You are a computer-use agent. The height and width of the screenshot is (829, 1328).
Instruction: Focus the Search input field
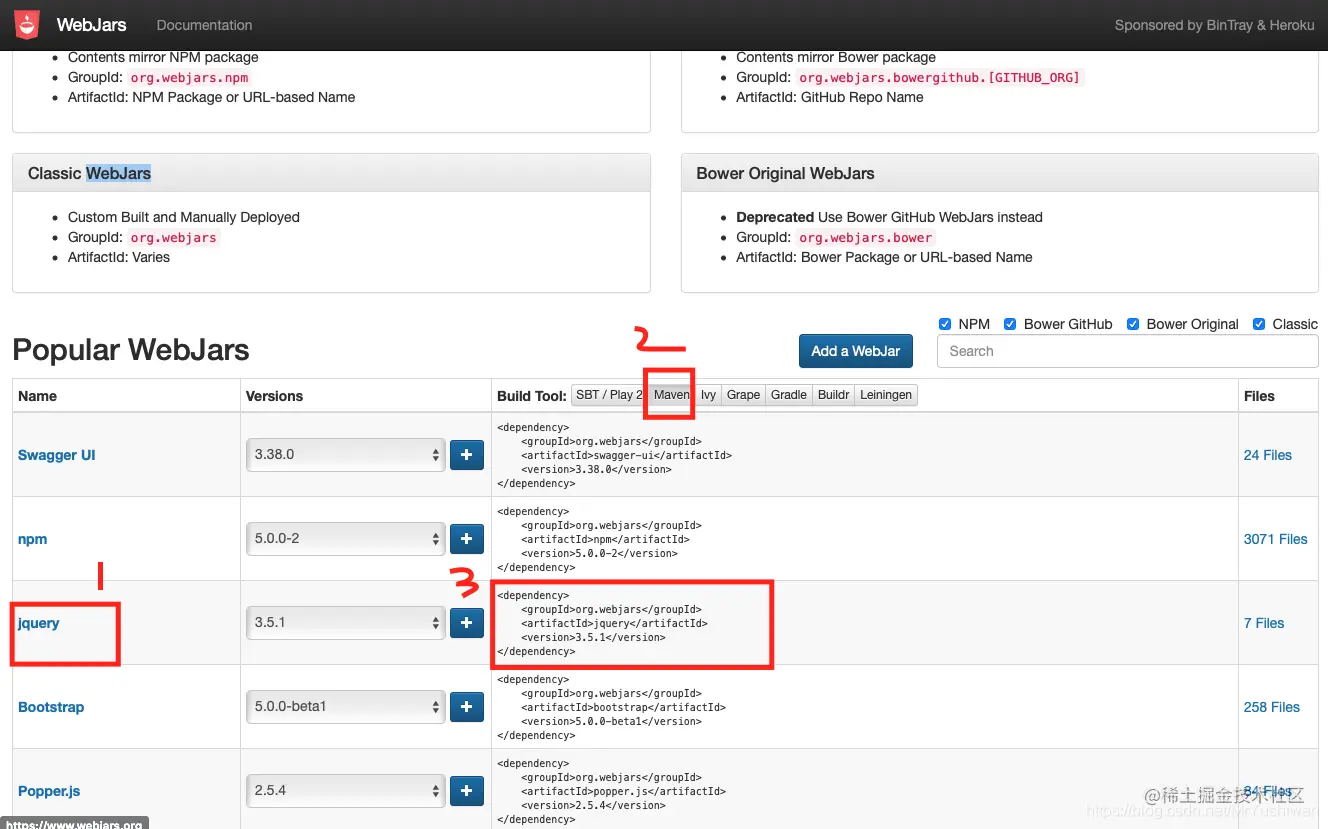pos(1127,351)
